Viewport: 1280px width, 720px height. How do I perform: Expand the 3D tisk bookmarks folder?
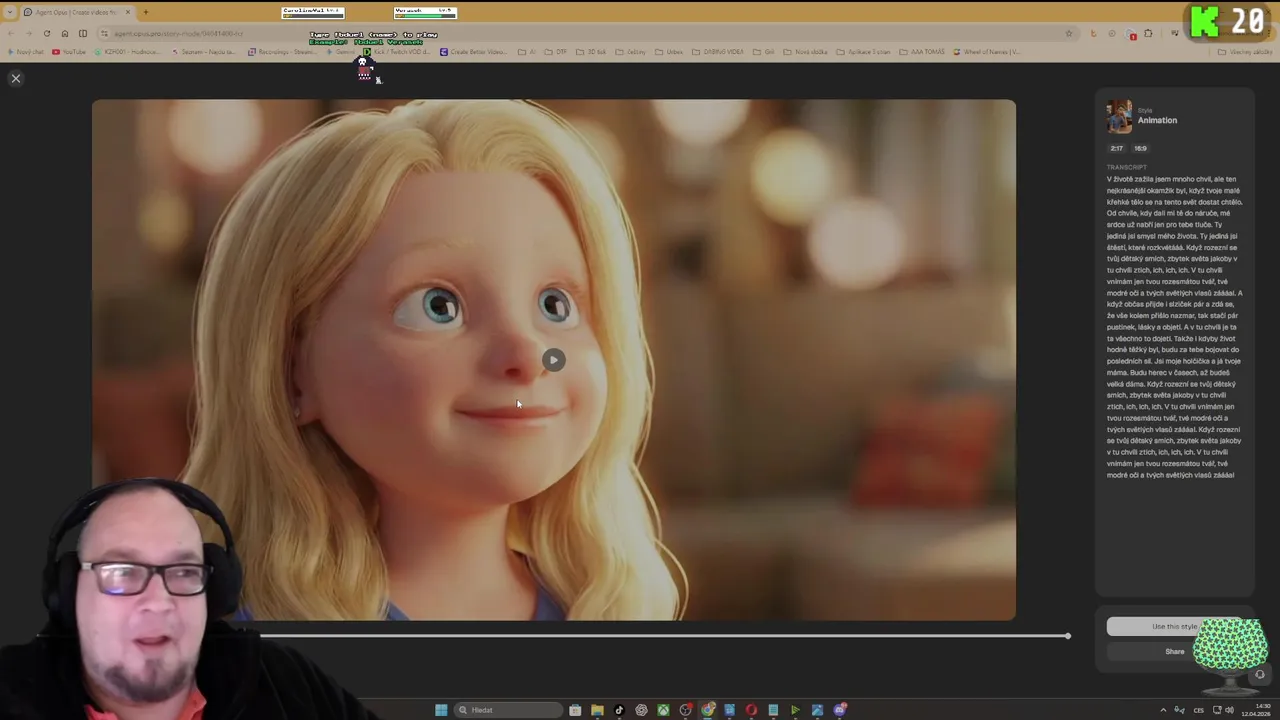590,51
